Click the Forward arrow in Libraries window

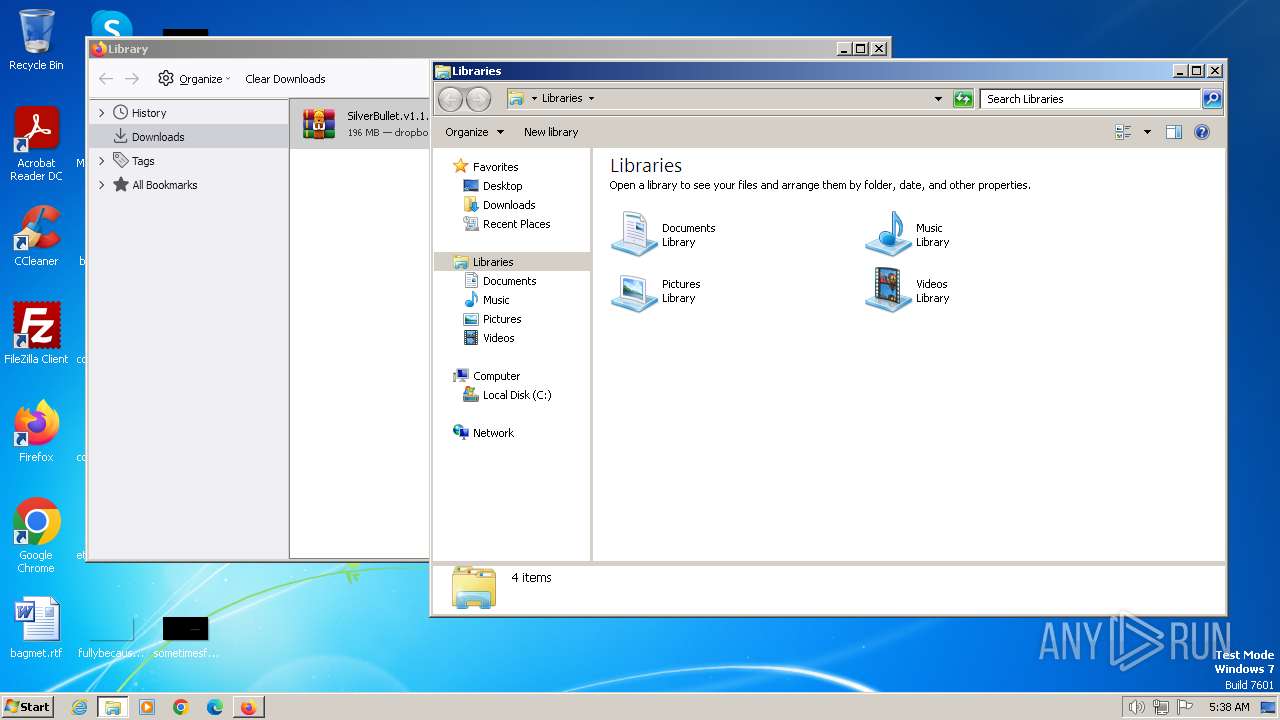[x=479, y=98]
